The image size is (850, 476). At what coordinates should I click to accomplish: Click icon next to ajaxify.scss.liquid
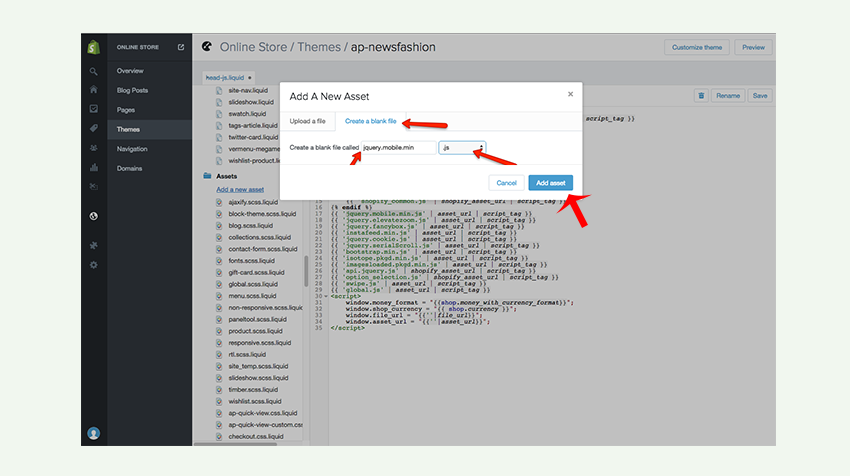click(x=219, y=202)
